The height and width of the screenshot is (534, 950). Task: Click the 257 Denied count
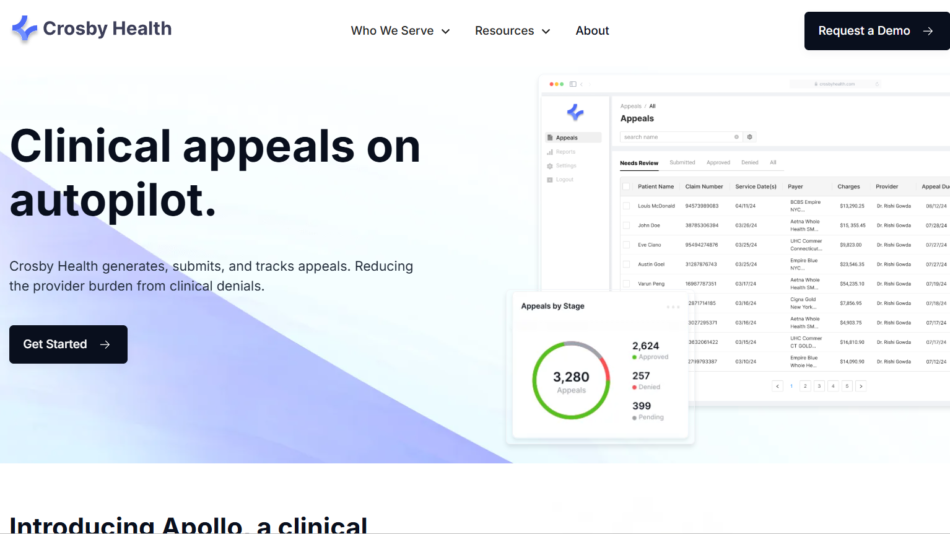click(x=641, y=376)
